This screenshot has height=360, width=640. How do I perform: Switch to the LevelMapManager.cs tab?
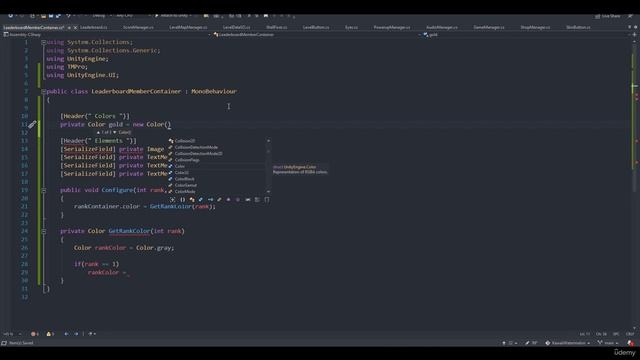[x=188, y=27]
